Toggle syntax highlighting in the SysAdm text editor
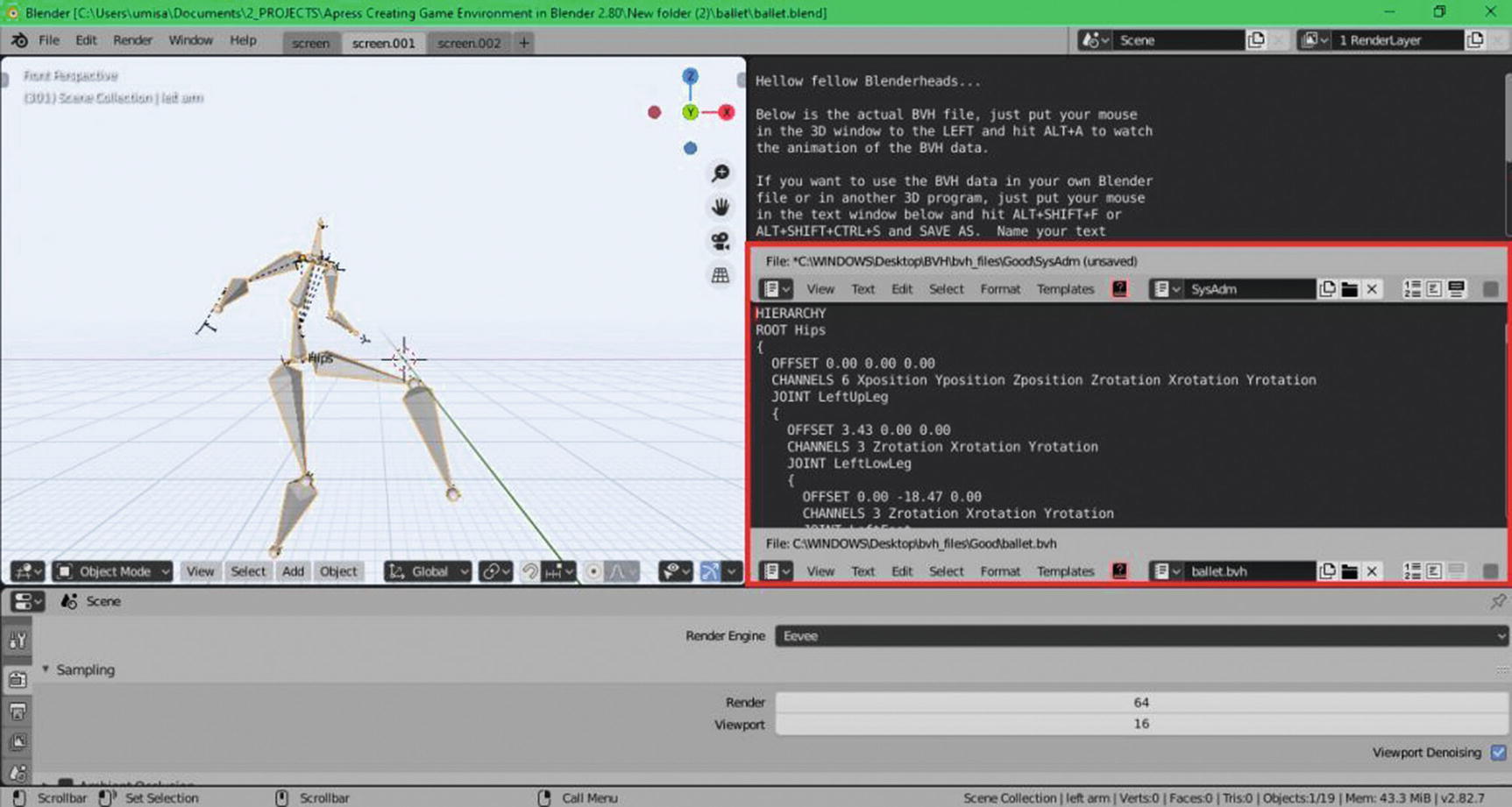Screen dimensions: 1512x807 coord(1456,289)
